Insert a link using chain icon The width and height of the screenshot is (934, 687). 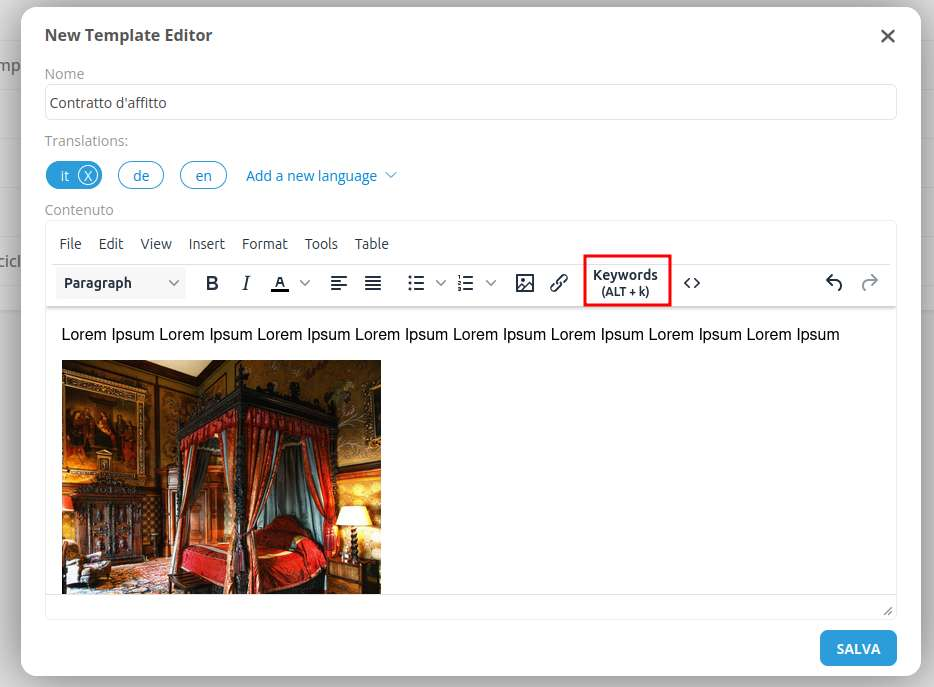pyautogui.click(x=559, y=283)
